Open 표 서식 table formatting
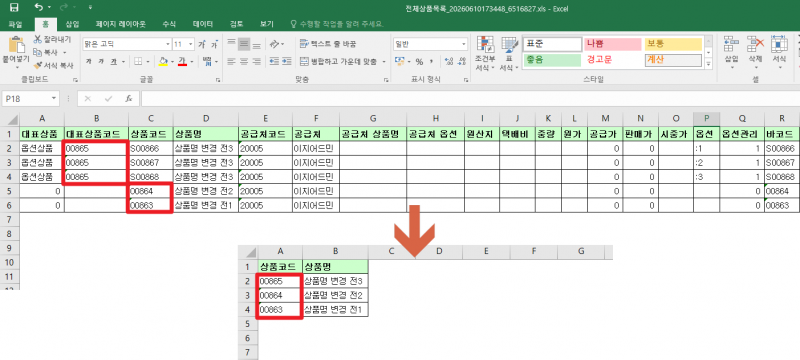Screen dimensions: 800x360 tap(509, 53)
